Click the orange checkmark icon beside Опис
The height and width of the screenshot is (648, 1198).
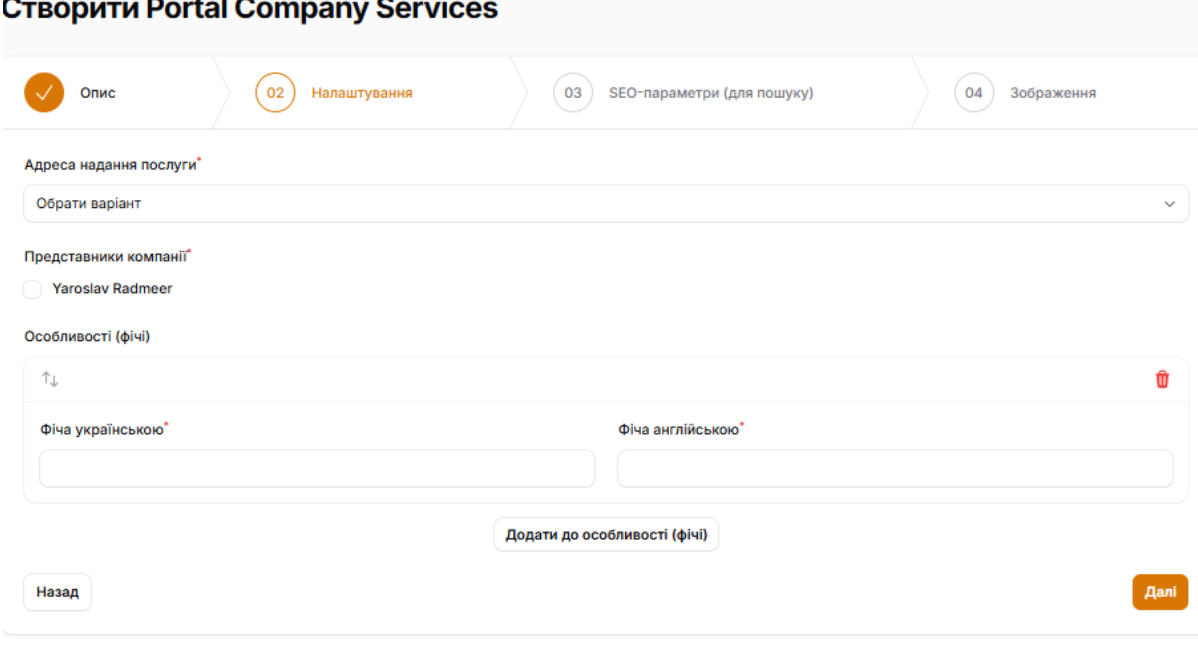(x=43, y=93)
